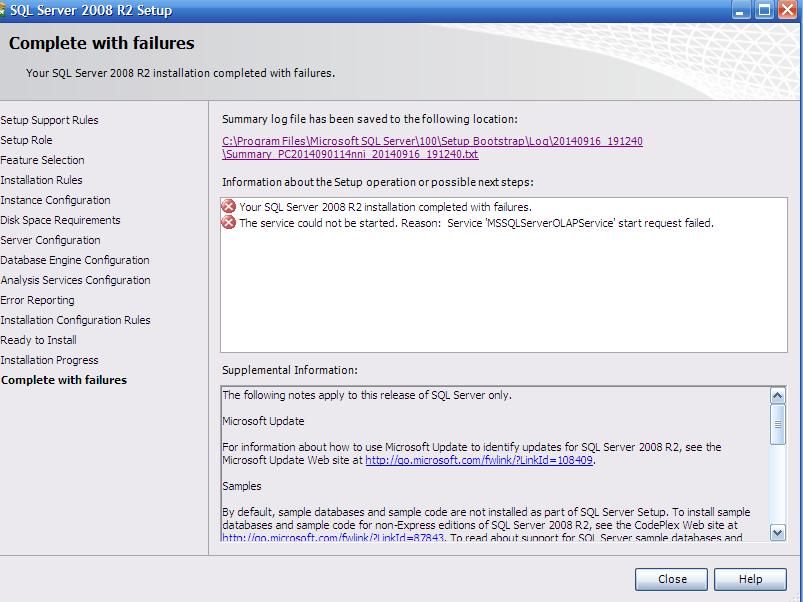
Task: Click the Supplemental Information scroll up arrow
Action: point(777,395)
